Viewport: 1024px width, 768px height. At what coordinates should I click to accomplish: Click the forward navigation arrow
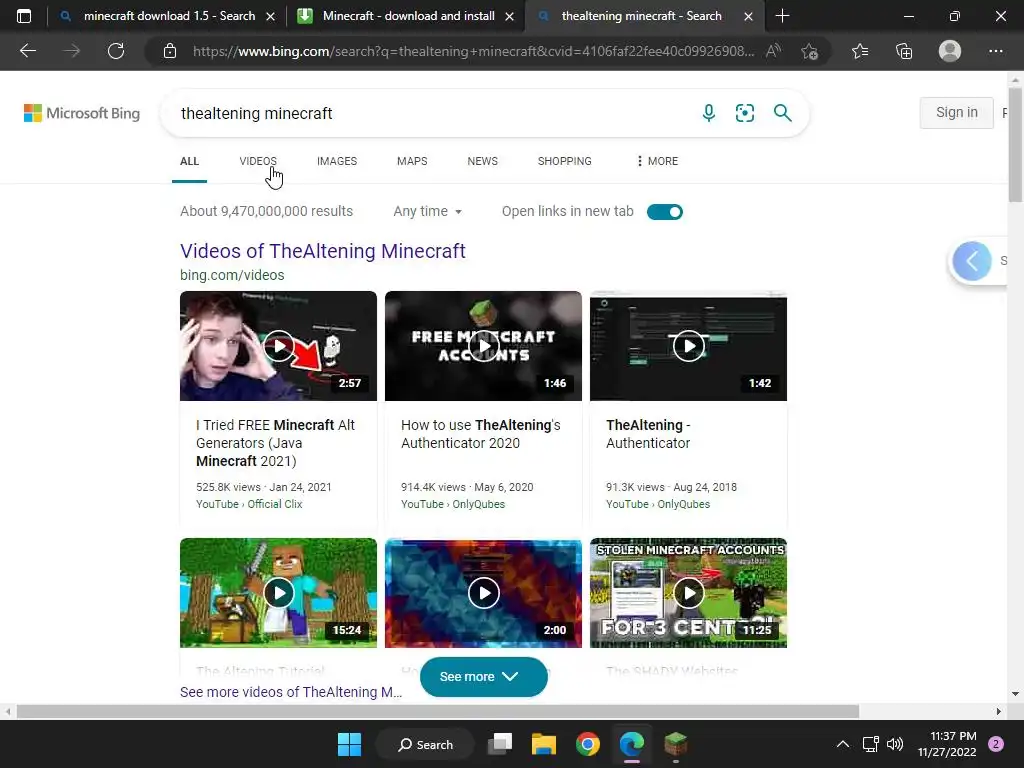click(x=72, y=51)
